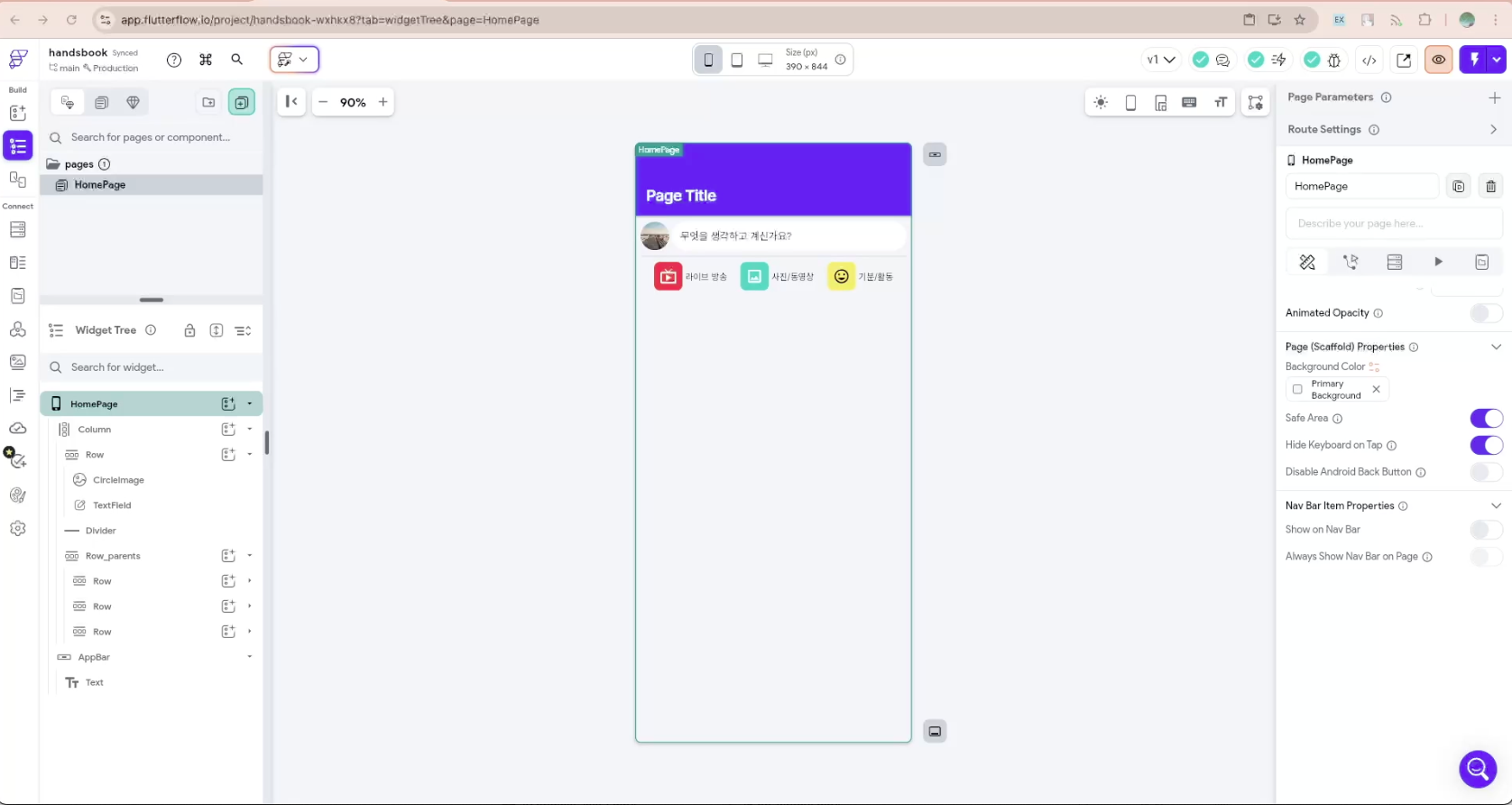Select phone device preview icon
This screenshot has width=1512, height=805.
pos(708,60)
